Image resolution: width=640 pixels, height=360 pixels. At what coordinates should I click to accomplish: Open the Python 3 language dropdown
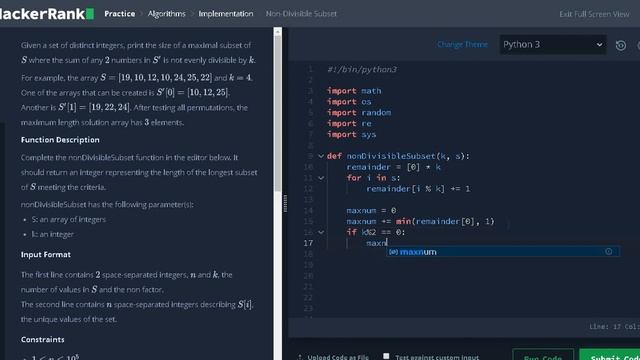coord(553,44)
